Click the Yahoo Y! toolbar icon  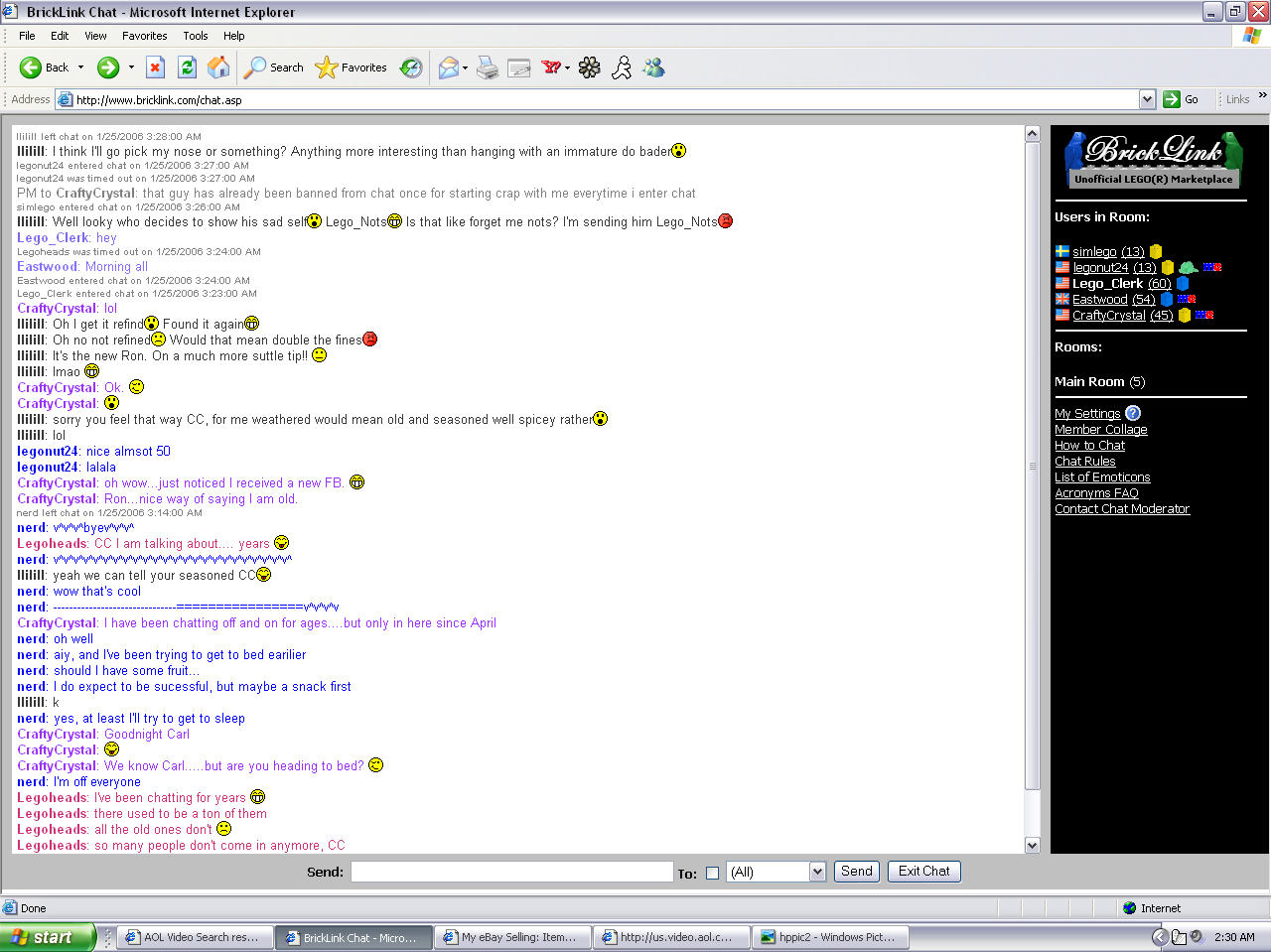coord(549,68)
